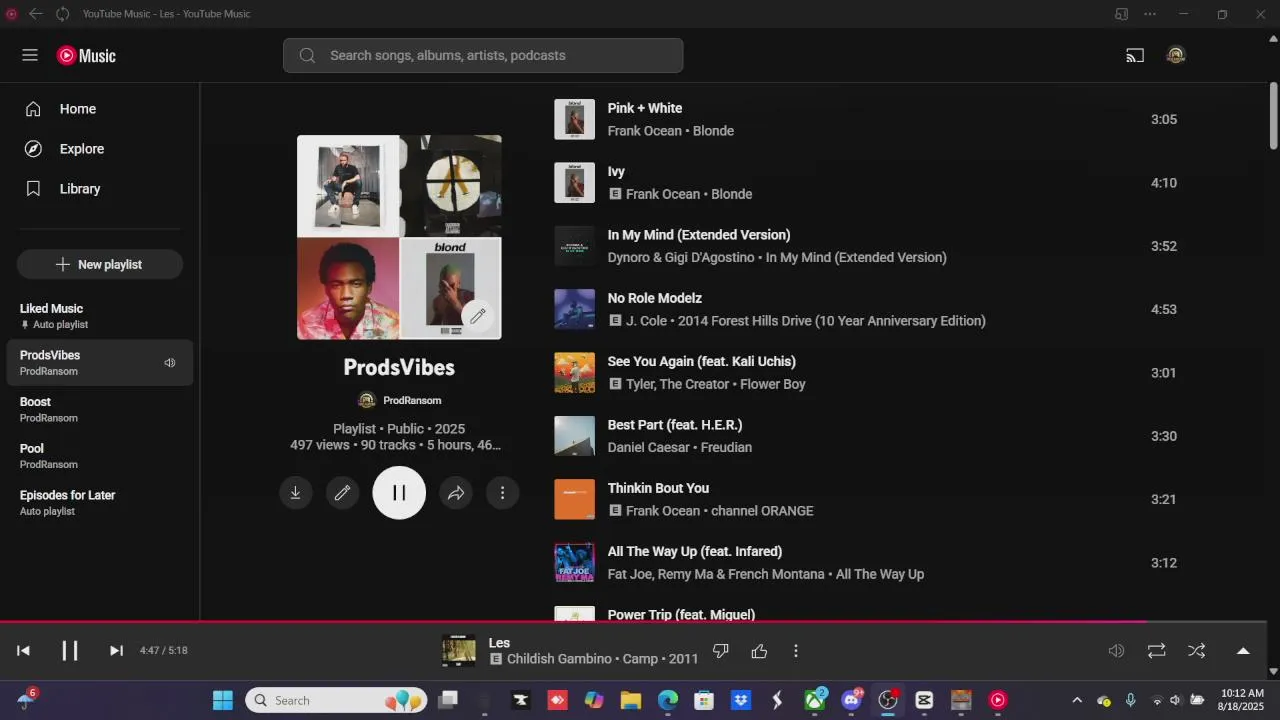This screenshot has width=1280, height=720.
Task: Click the ProdRansom author link
Action: click(x=411, y=400)
